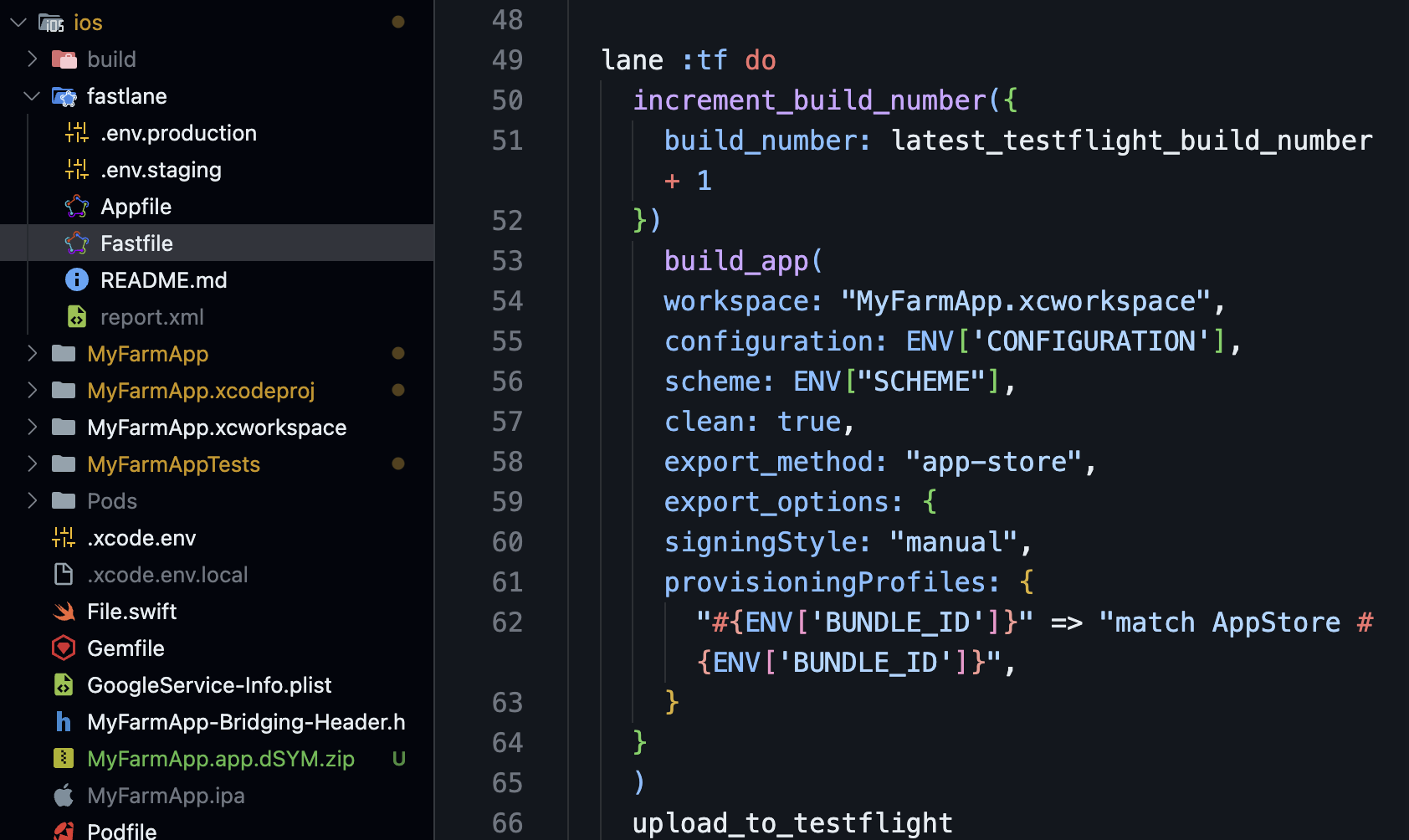
Task: Click the Appfile icon in explorer
Action: (77, 207)
